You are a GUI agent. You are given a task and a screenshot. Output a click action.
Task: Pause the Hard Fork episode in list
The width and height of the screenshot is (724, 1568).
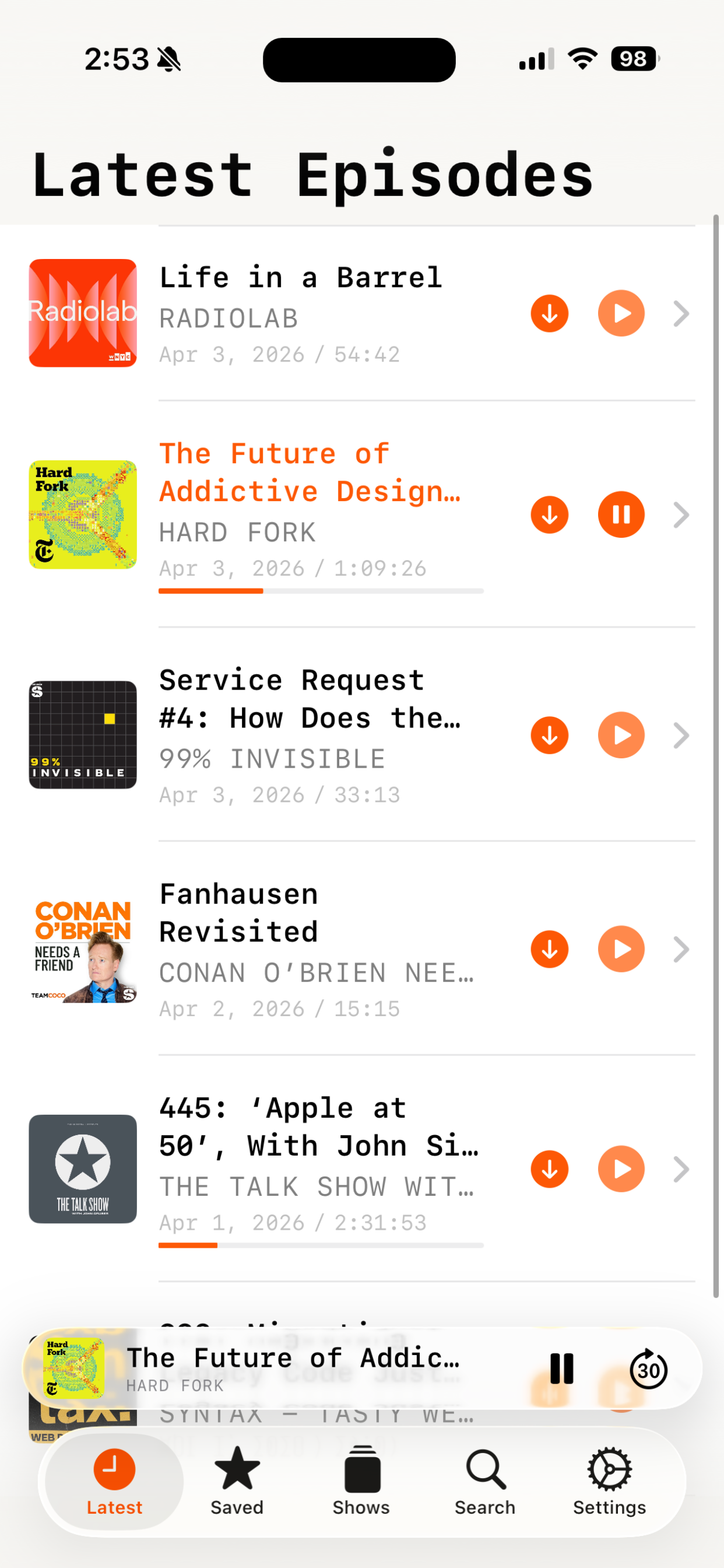[x=621, y=515]
